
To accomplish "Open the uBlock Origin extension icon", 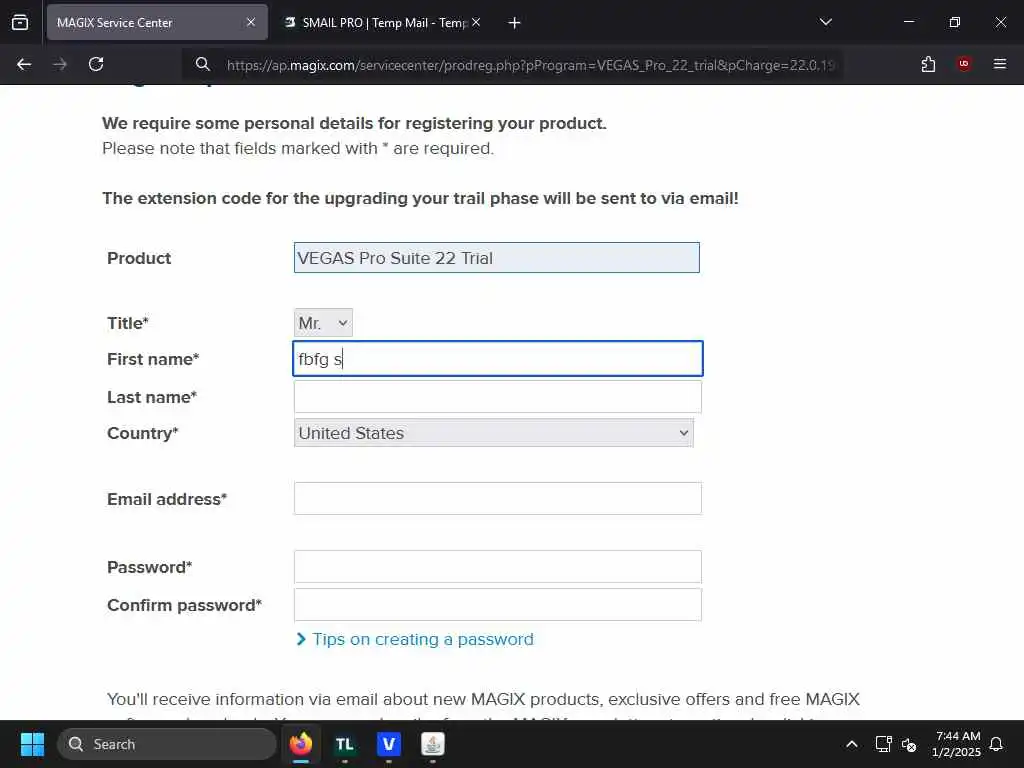I will point(964,64).
